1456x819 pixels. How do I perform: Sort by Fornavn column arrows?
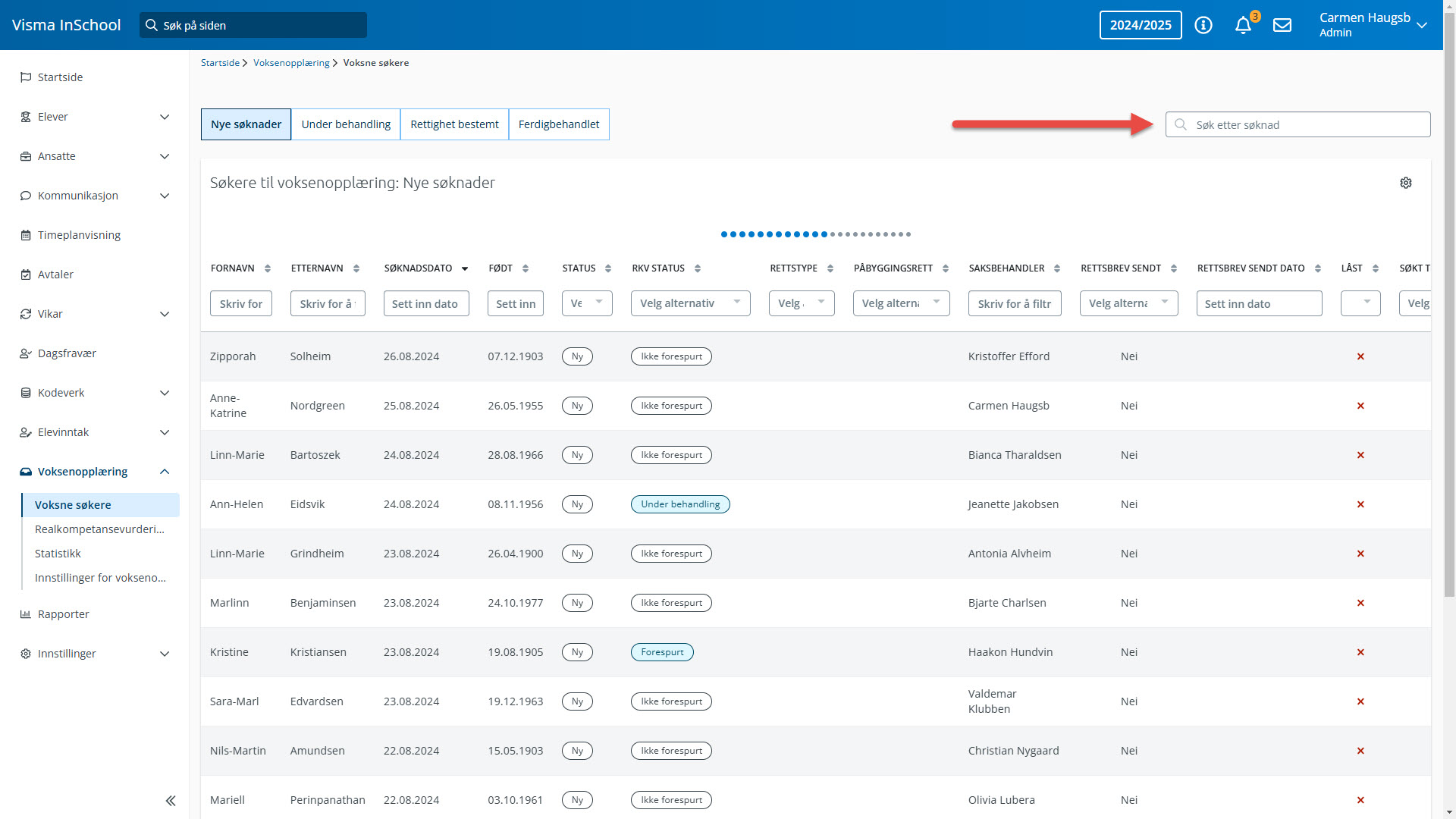click(x=268, y=268)
